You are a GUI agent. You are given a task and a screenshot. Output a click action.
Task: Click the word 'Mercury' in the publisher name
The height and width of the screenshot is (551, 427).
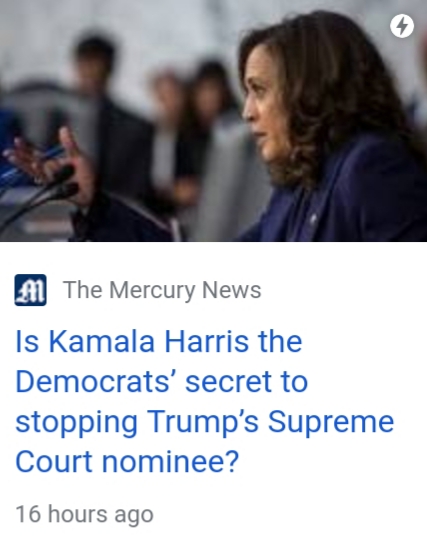coord(152,291)
